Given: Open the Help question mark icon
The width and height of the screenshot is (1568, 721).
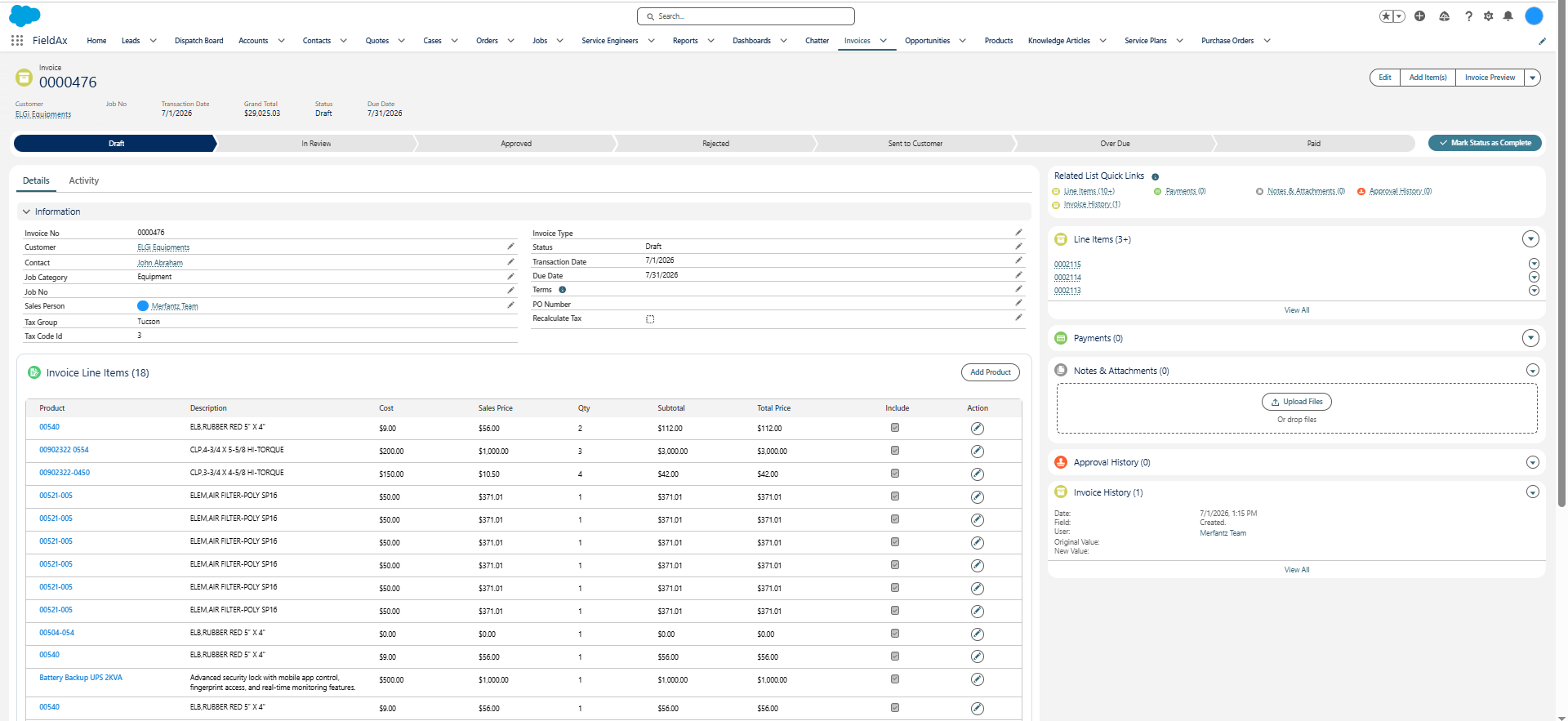Looking at the screenshot, I should point(1468,16).
